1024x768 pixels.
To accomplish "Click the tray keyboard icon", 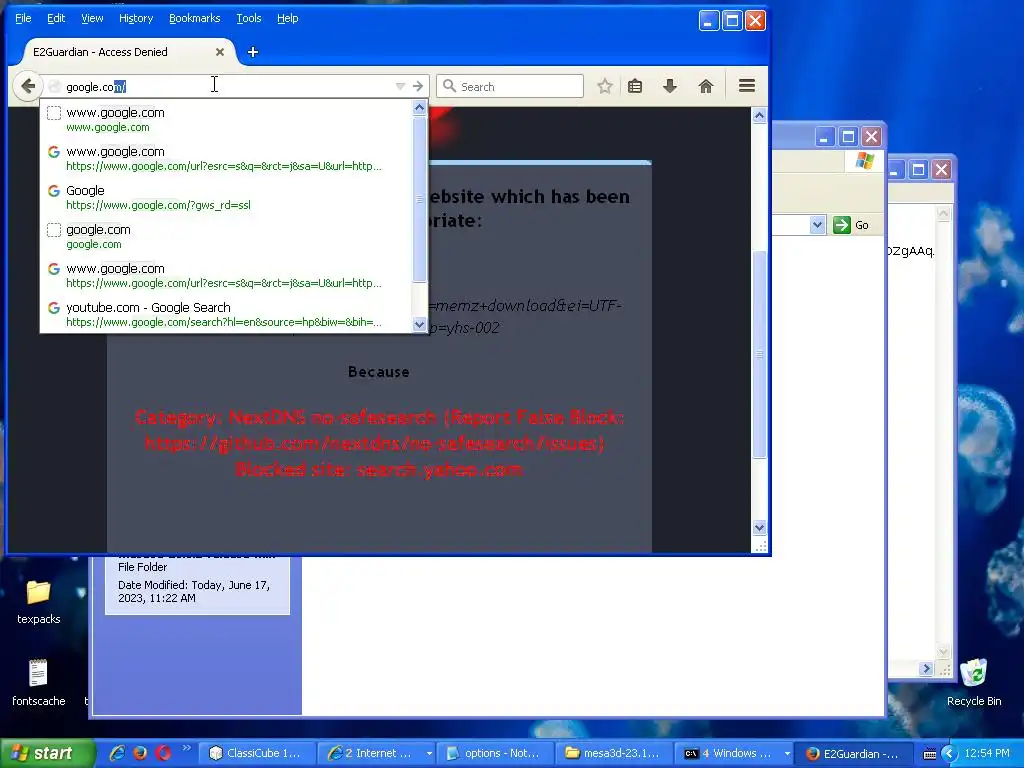I will pos(930,754).
